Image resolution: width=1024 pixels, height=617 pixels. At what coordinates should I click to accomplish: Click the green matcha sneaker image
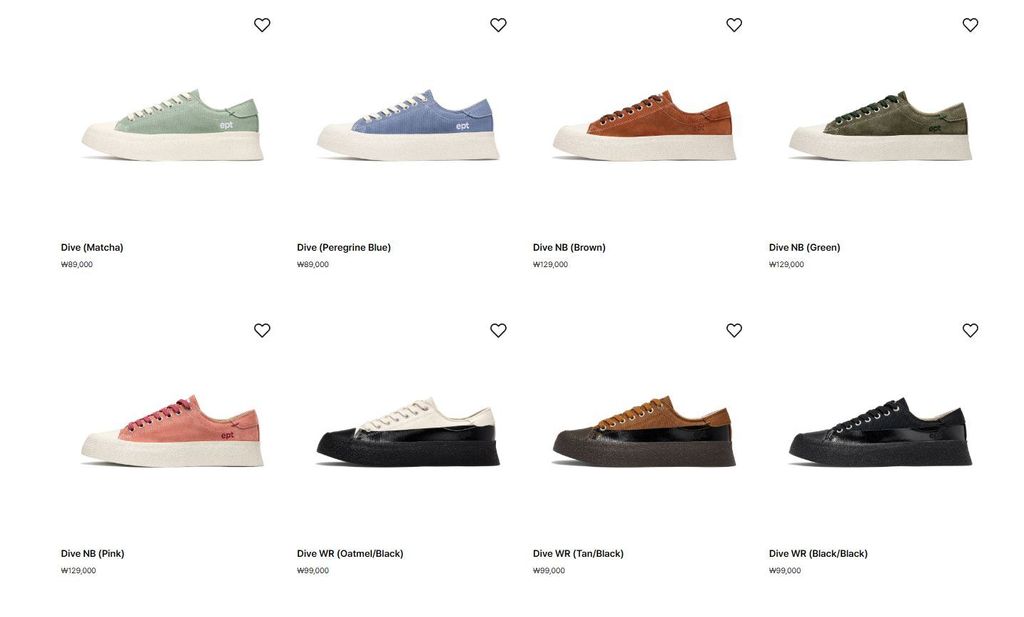(172, 125)
